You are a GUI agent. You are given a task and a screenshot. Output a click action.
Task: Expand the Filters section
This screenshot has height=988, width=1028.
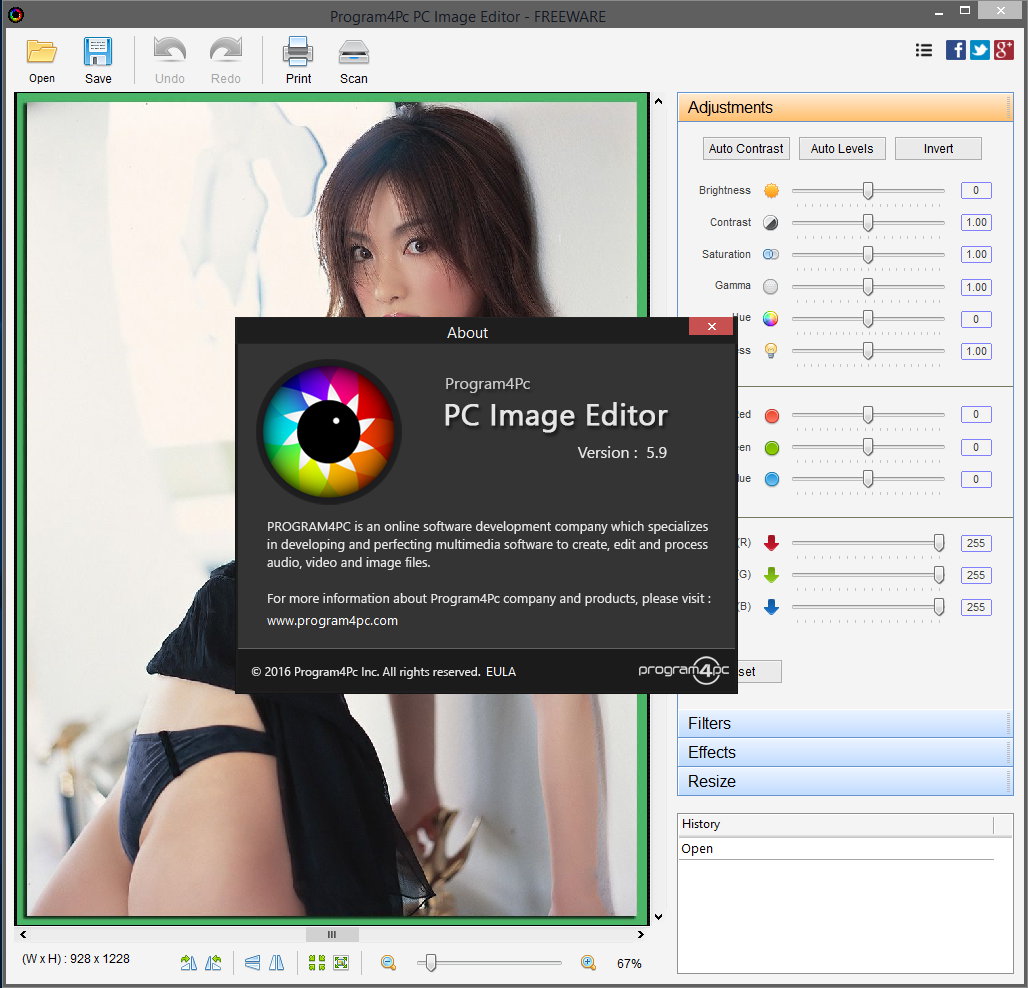pyautogui.click(x=845, y=723)
